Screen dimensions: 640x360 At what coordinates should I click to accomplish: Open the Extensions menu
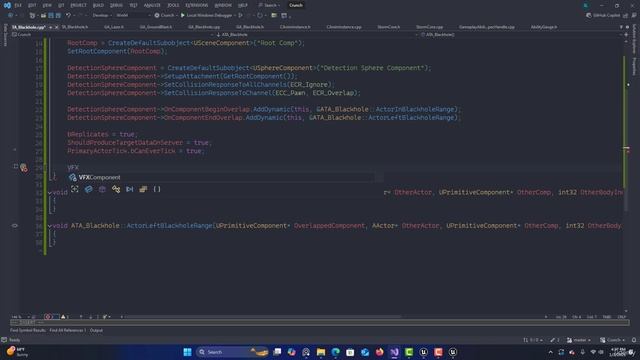pos(196,5)
